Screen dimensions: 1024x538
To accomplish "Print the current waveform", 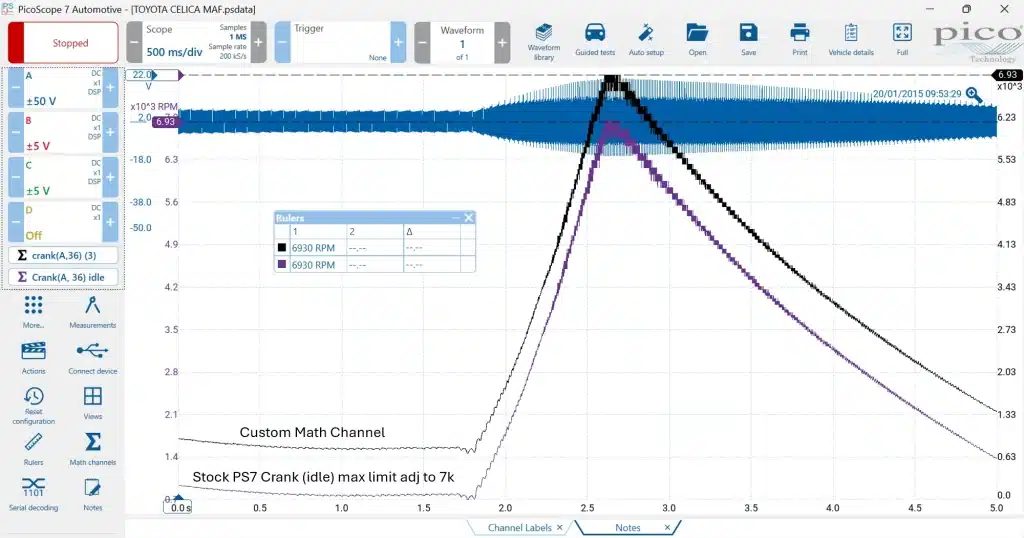I will [x=799, y=40].
